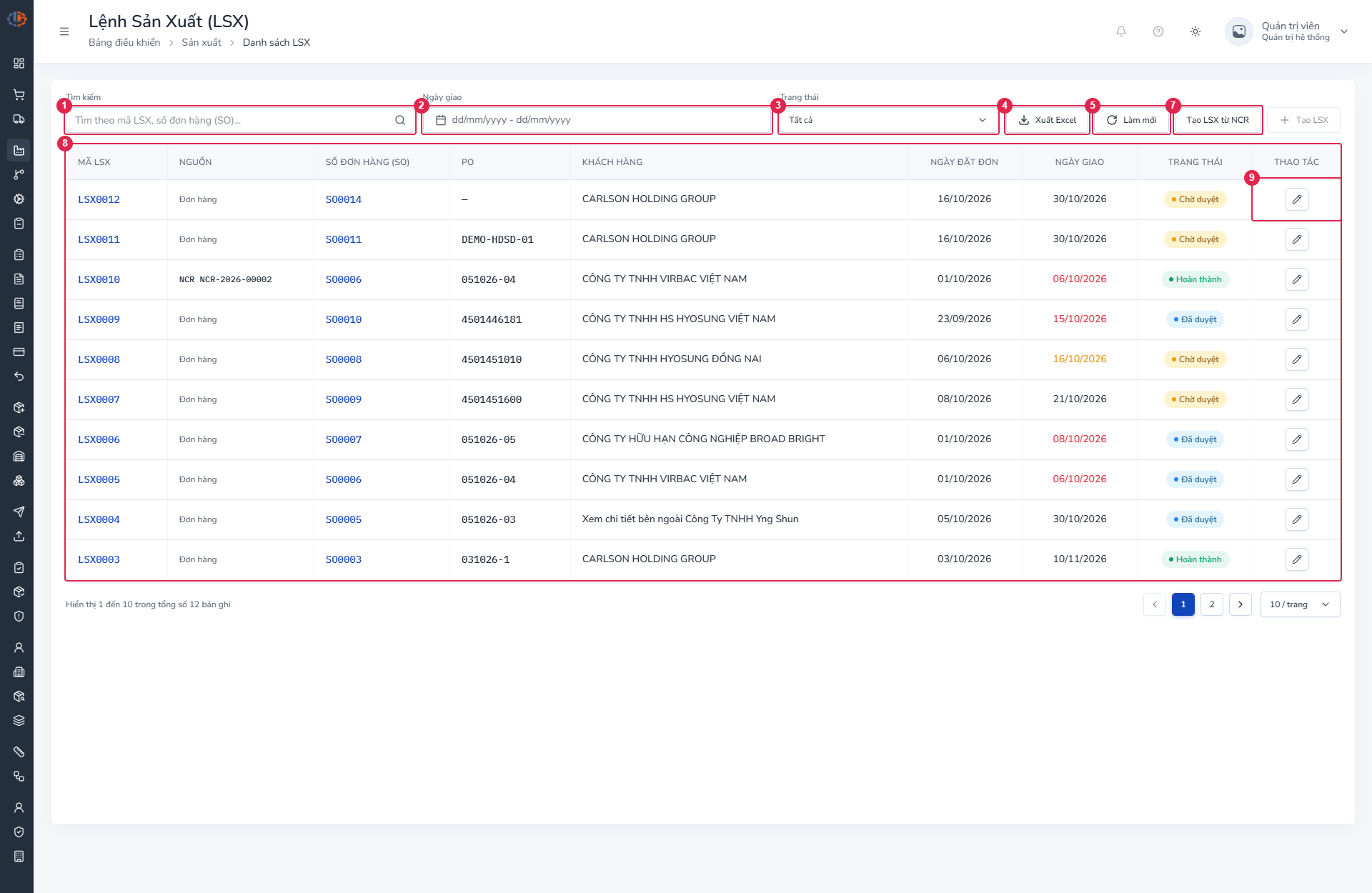Image resolution: width=1372 pixels, height=893 pixels.
Task: Open sales order SO0014 link
Action: point(344,199)
